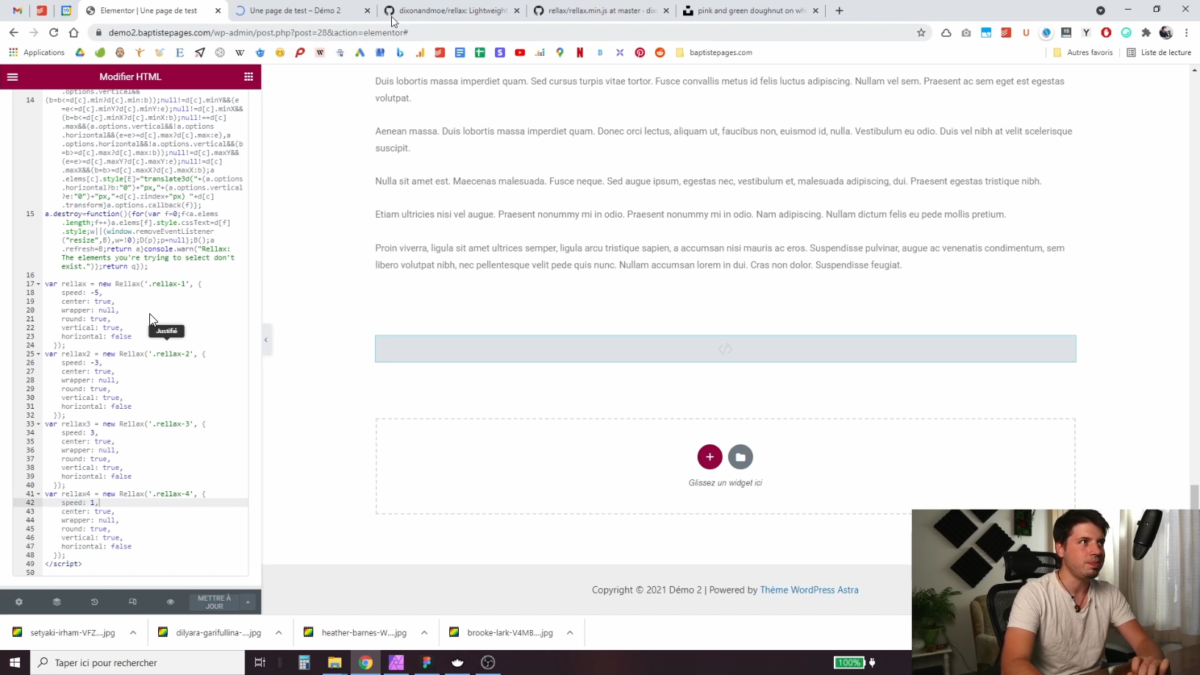1200x675 pixels.
Task: Open heather-barnes downloaded jpg
Action: (355, 633)
